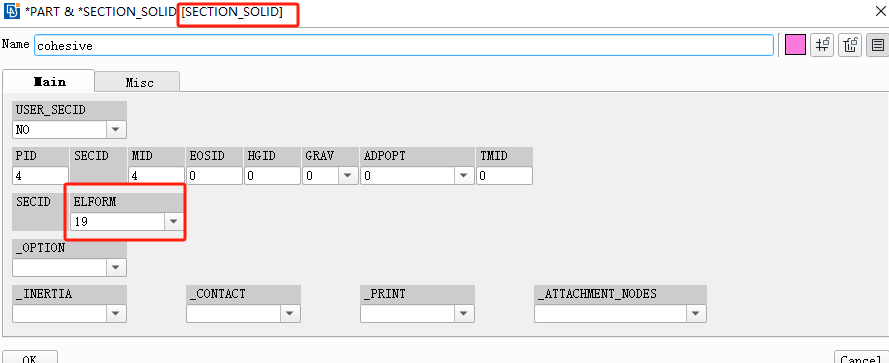
Task: Click the OK button
Action: (x=29, y=357)
